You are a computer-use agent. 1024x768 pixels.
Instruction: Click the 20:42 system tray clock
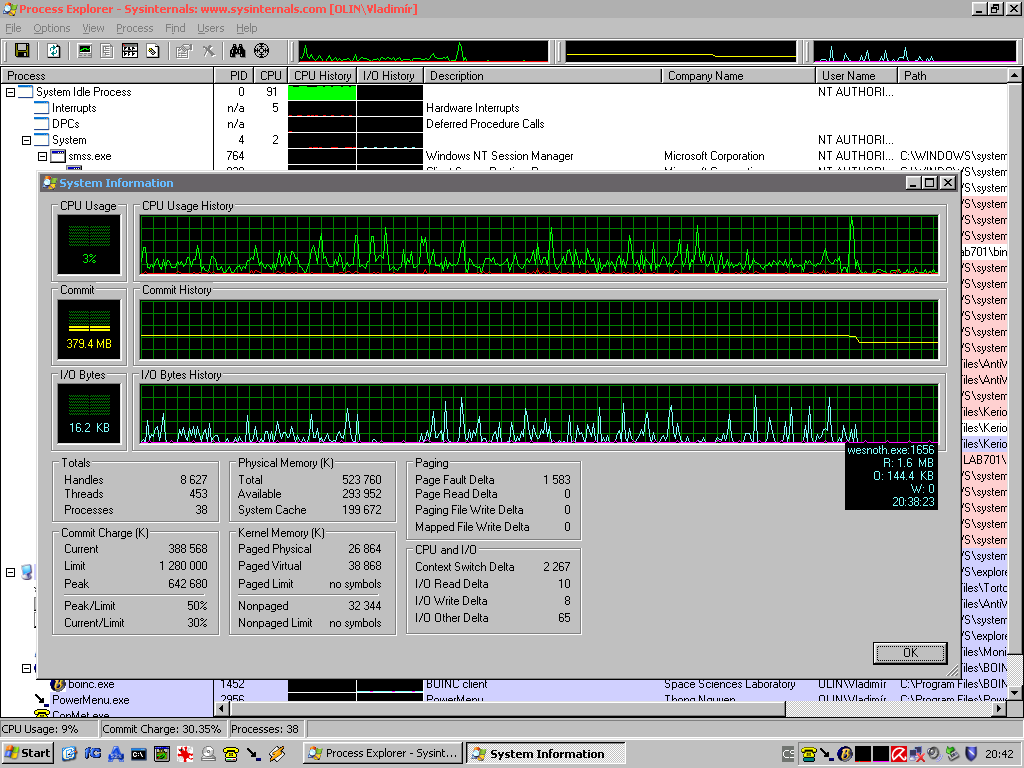point(999,754)
